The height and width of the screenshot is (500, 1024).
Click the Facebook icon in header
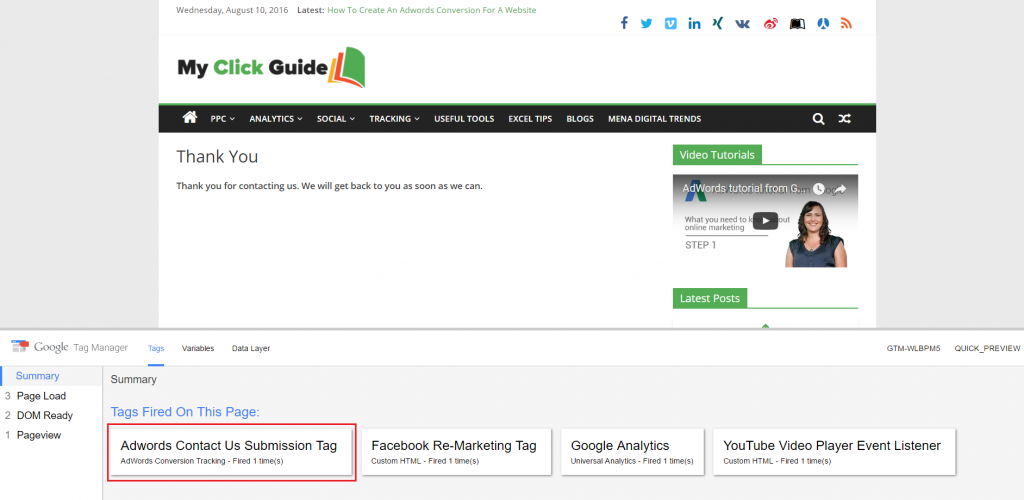[624, 23]
